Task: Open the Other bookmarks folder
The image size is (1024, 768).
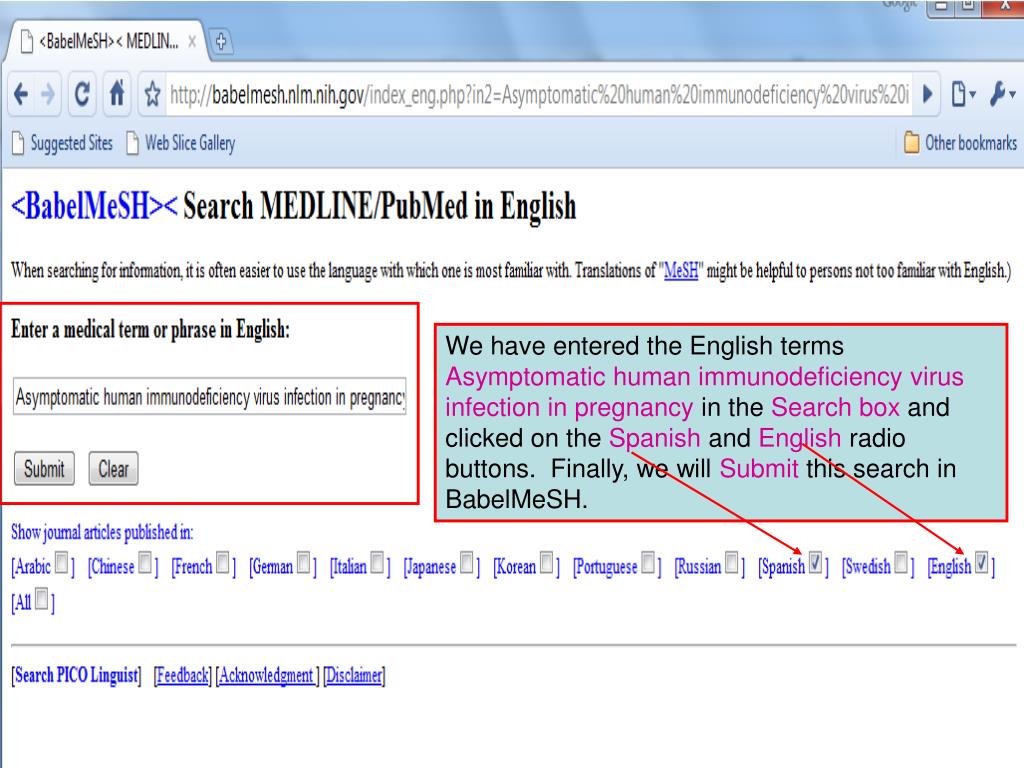Action: click(960, 142)
